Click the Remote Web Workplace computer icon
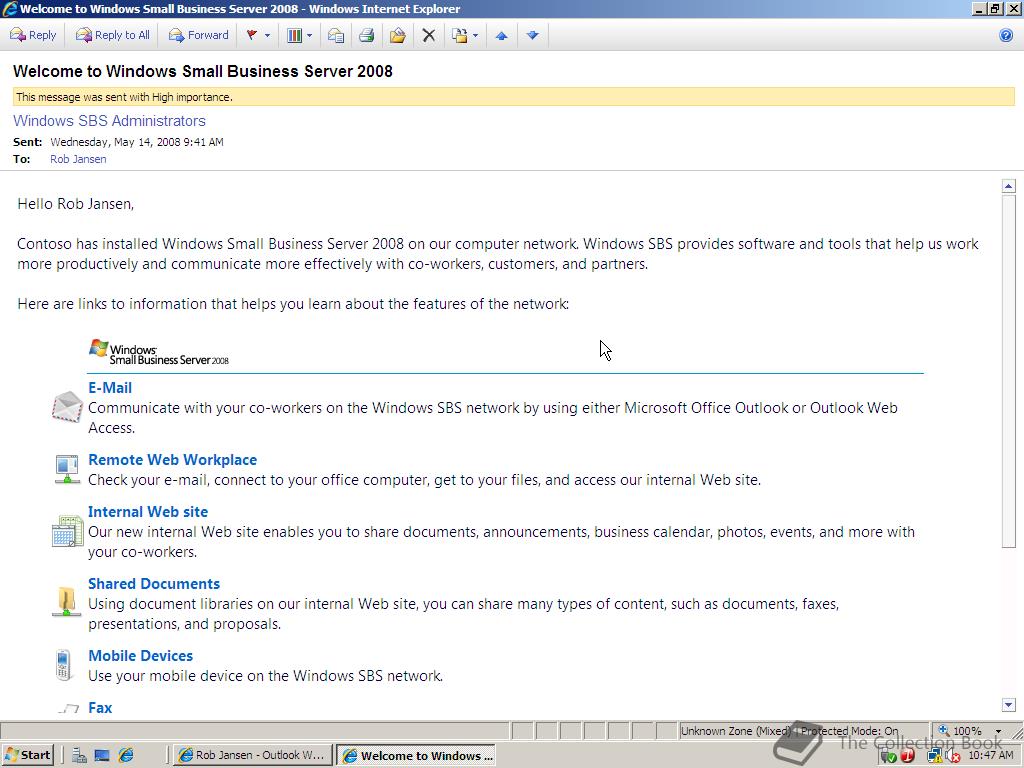1024x768 pixels. (67, 469)
